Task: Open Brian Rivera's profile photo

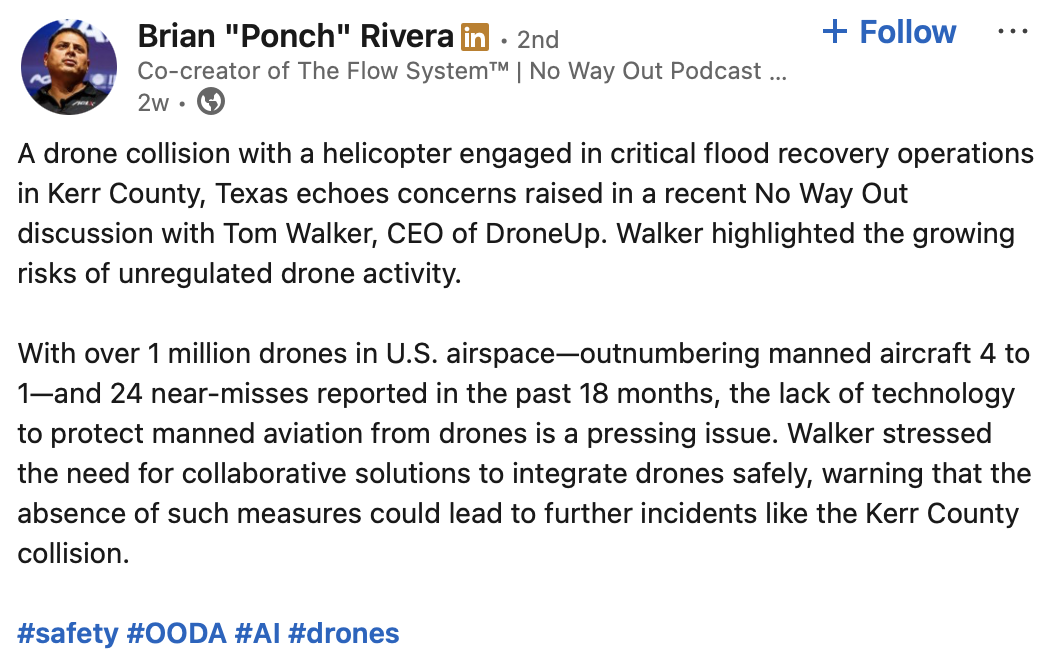Action: (x=68, y=67)
